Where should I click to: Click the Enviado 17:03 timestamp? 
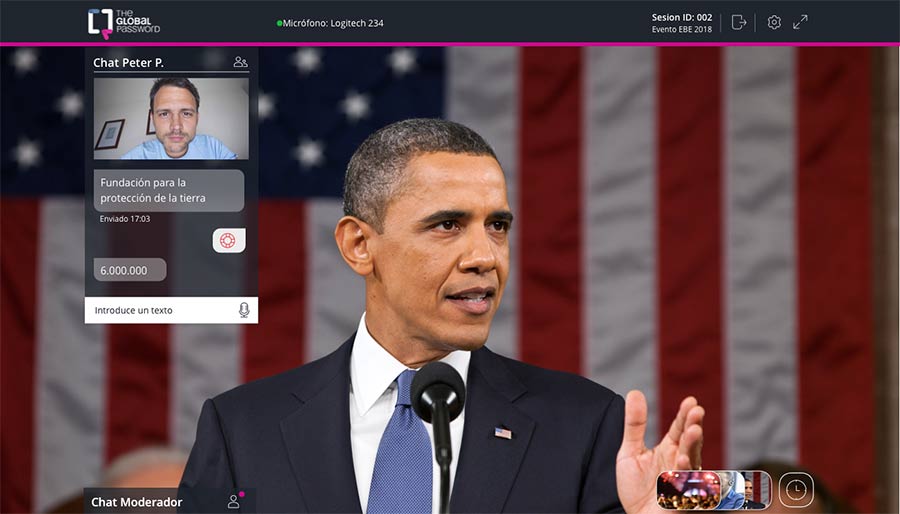tap(125, 219)
